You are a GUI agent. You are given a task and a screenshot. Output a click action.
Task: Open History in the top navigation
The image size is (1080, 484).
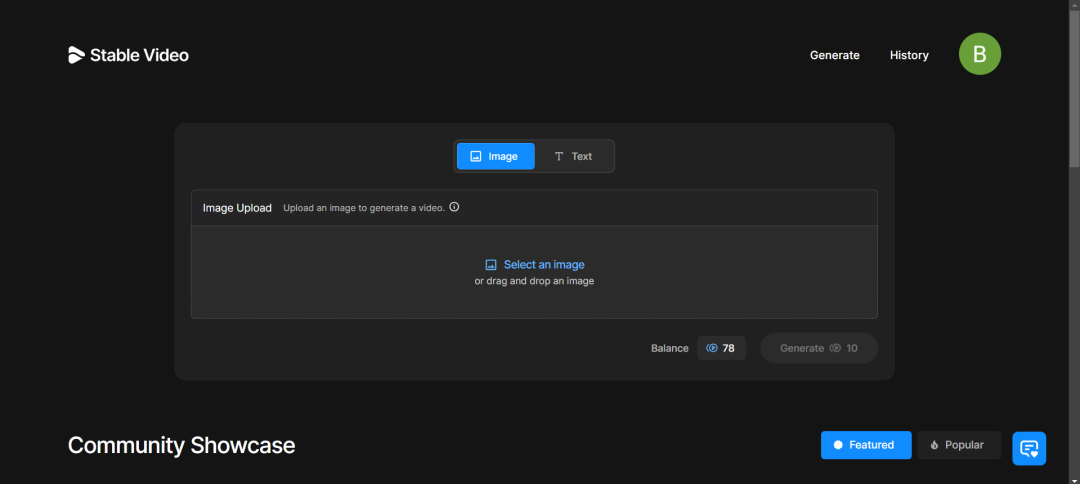pos(909,55)
